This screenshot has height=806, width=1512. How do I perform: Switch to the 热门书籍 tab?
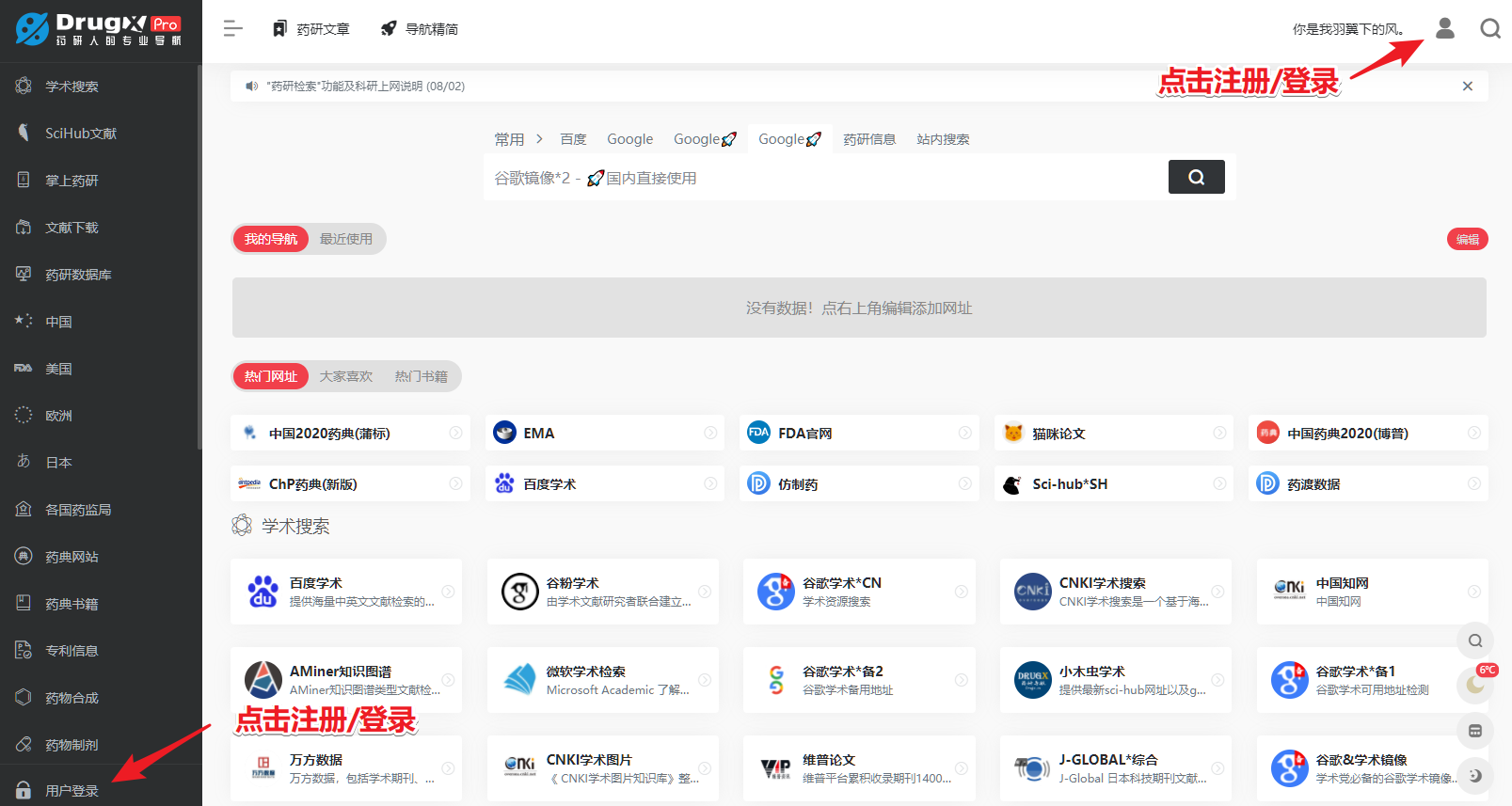(422, 376)
